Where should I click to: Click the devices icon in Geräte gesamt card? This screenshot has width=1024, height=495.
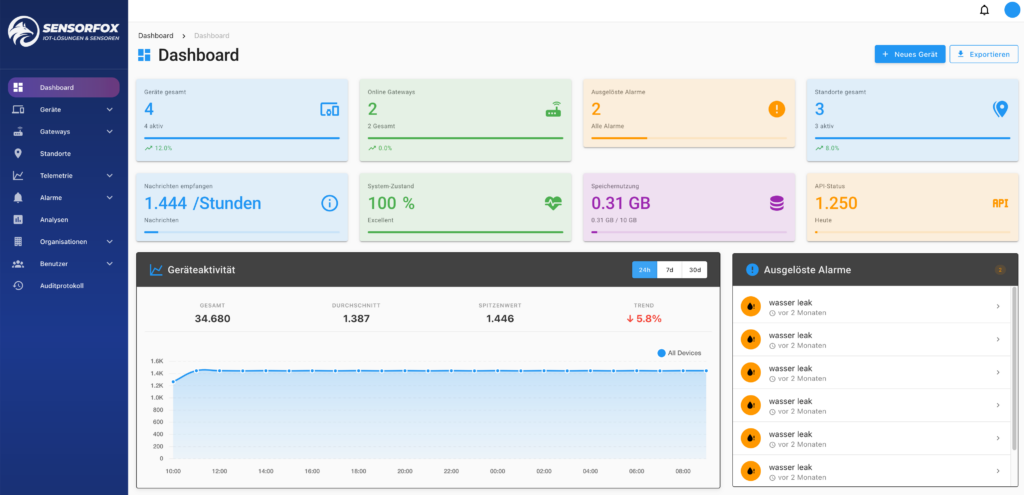pyautogui.click(x=330, y=109)
